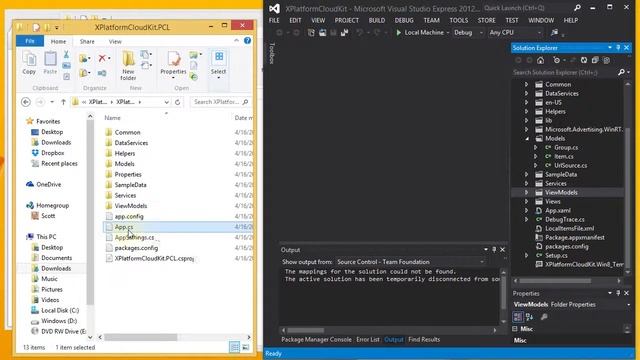Click the Explorer search box
The width and height of the screenshot is (640, 360).
(221, 102)
